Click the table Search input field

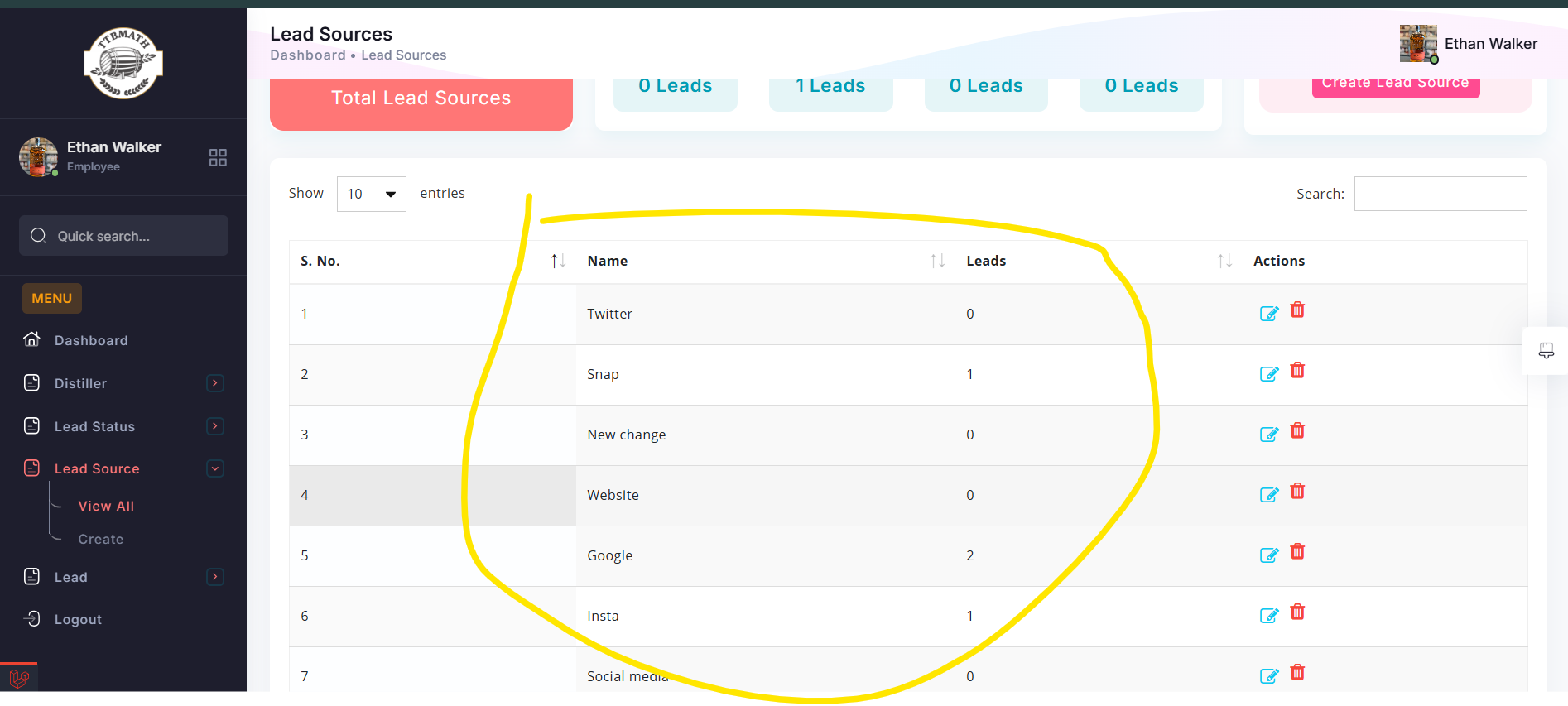1440,194
